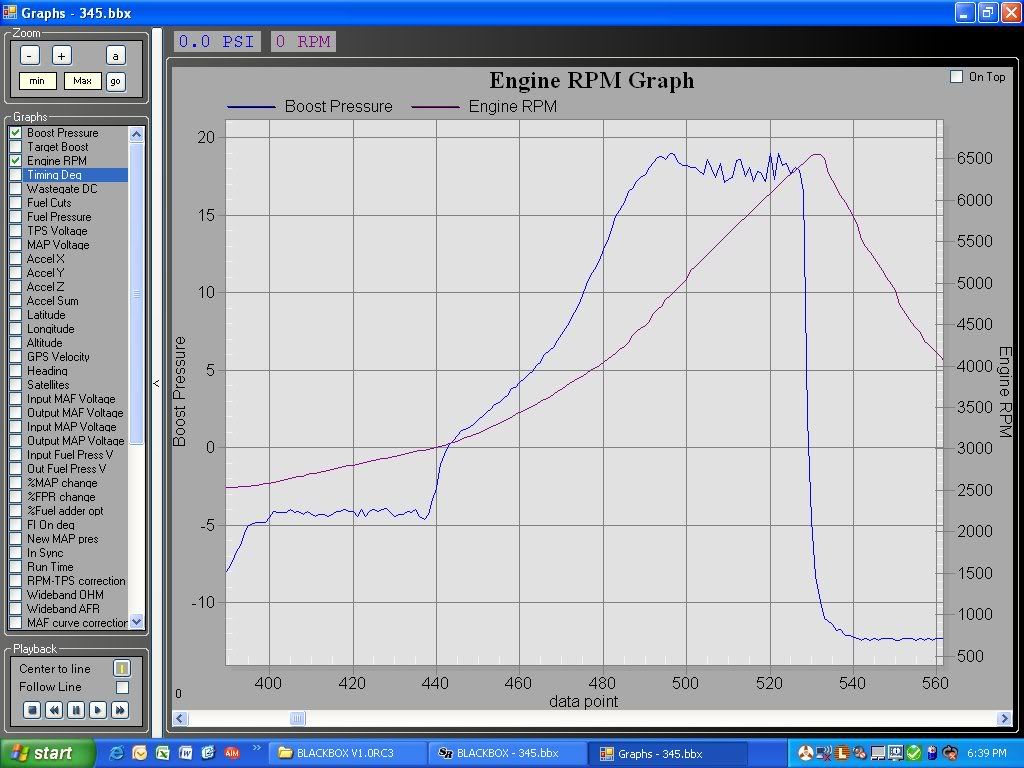Zoom out with the minus button
The height and width of the screenshot is (768, 1024).
[x=30, y=56]
